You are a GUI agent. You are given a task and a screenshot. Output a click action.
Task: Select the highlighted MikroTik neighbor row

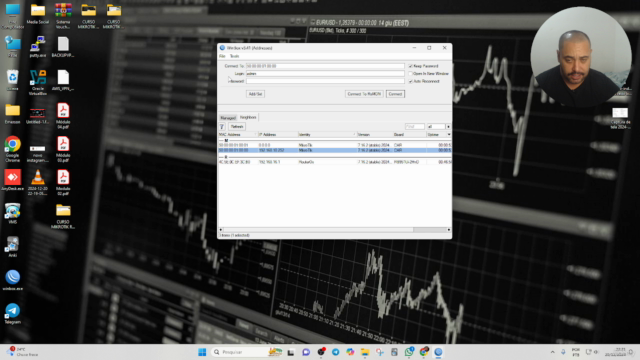coord(335,150)
